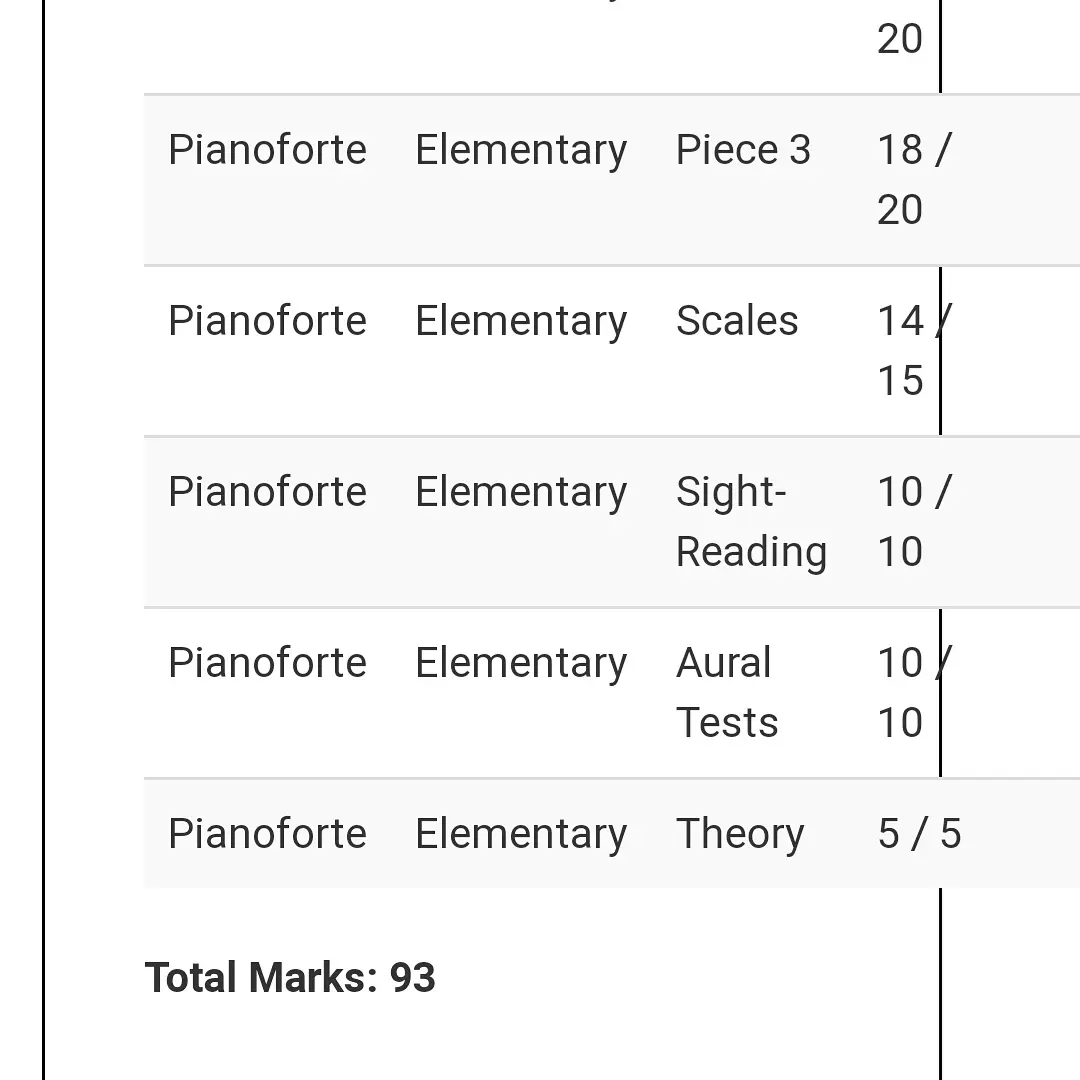The image size is (1080, 1080).
Task: Click Elementary in the Piece 3 row
Action: tap(521, 151)
